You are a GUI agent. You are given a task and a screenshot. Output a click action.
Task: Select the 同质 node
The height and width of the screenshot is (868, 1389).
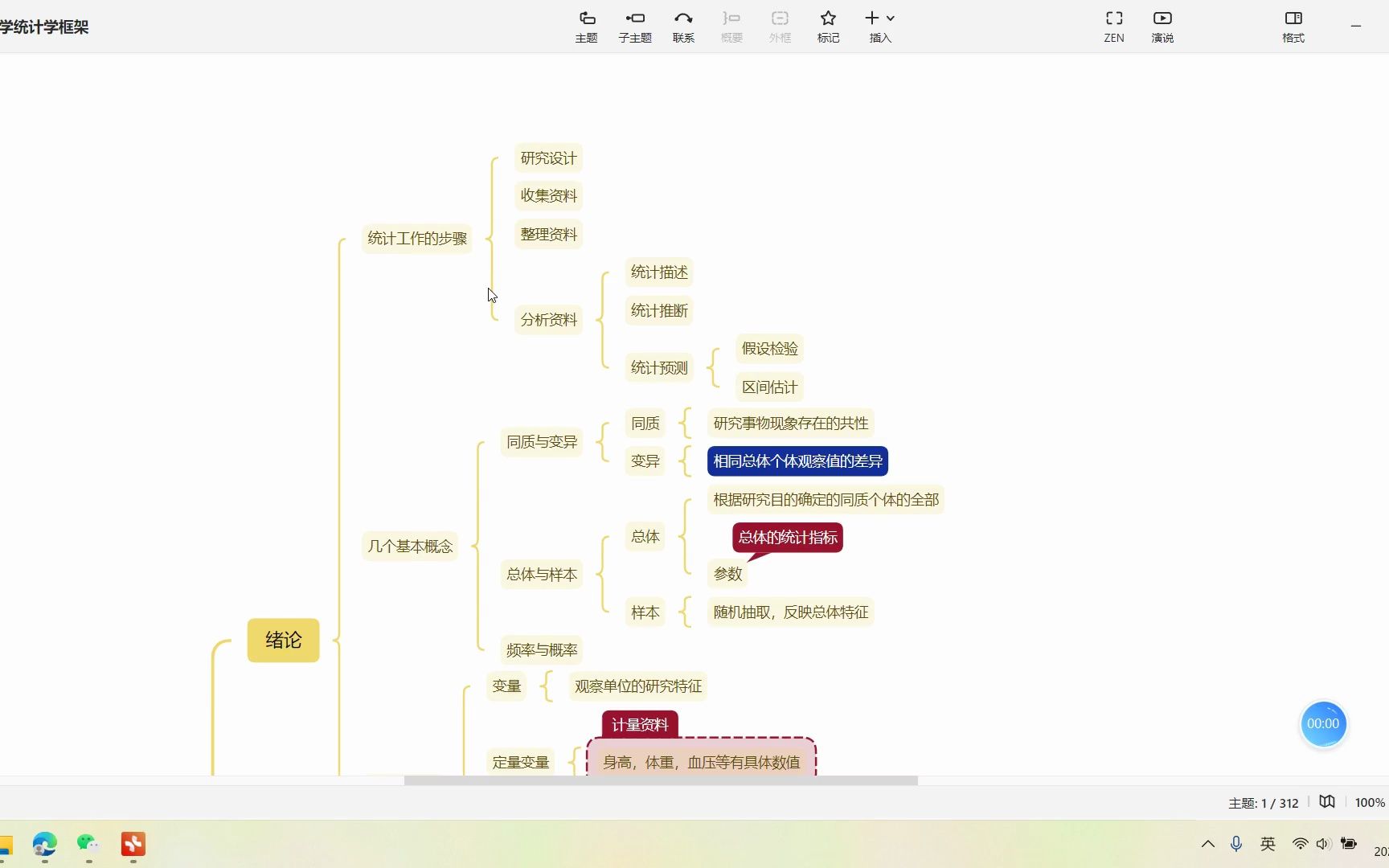645,423
